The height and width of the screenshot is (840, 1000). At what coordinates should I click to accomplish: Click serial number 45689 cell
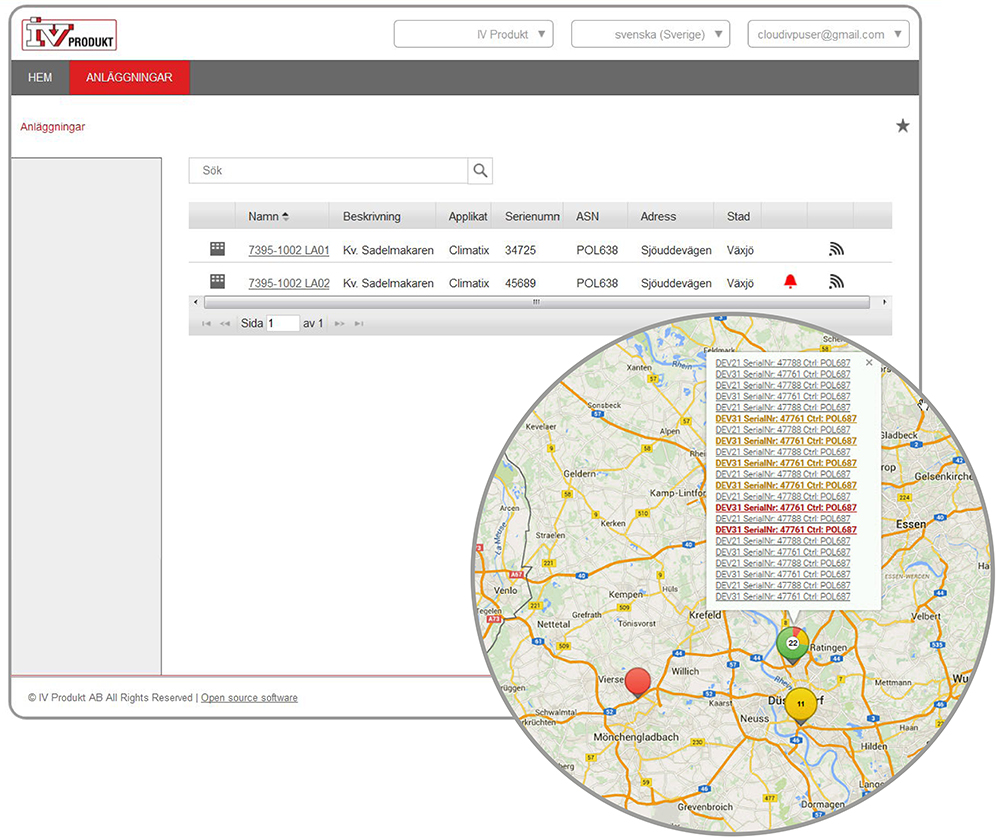520,283
